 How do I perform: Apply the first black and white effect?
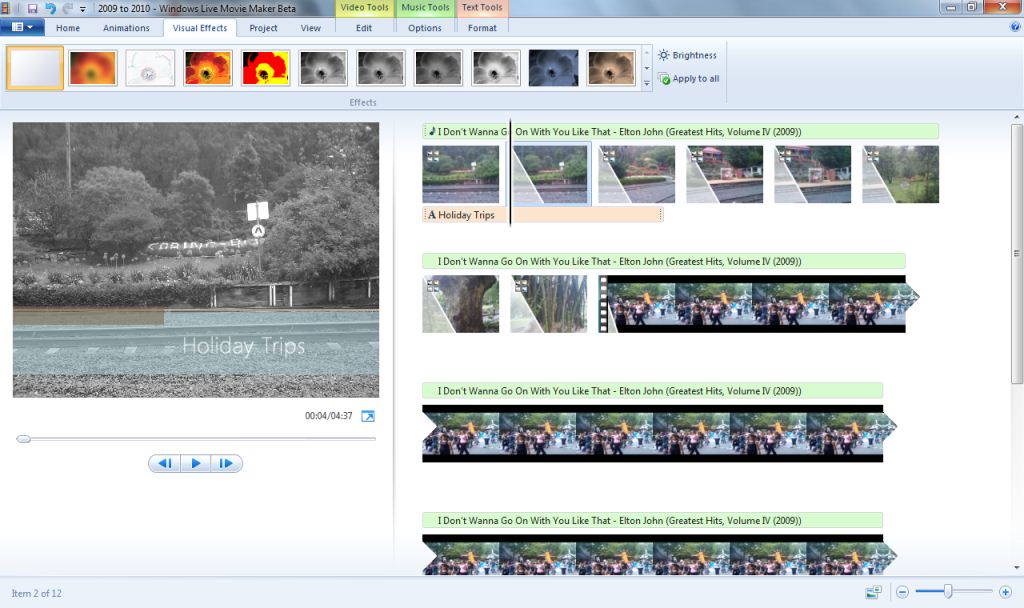point(323,68)
